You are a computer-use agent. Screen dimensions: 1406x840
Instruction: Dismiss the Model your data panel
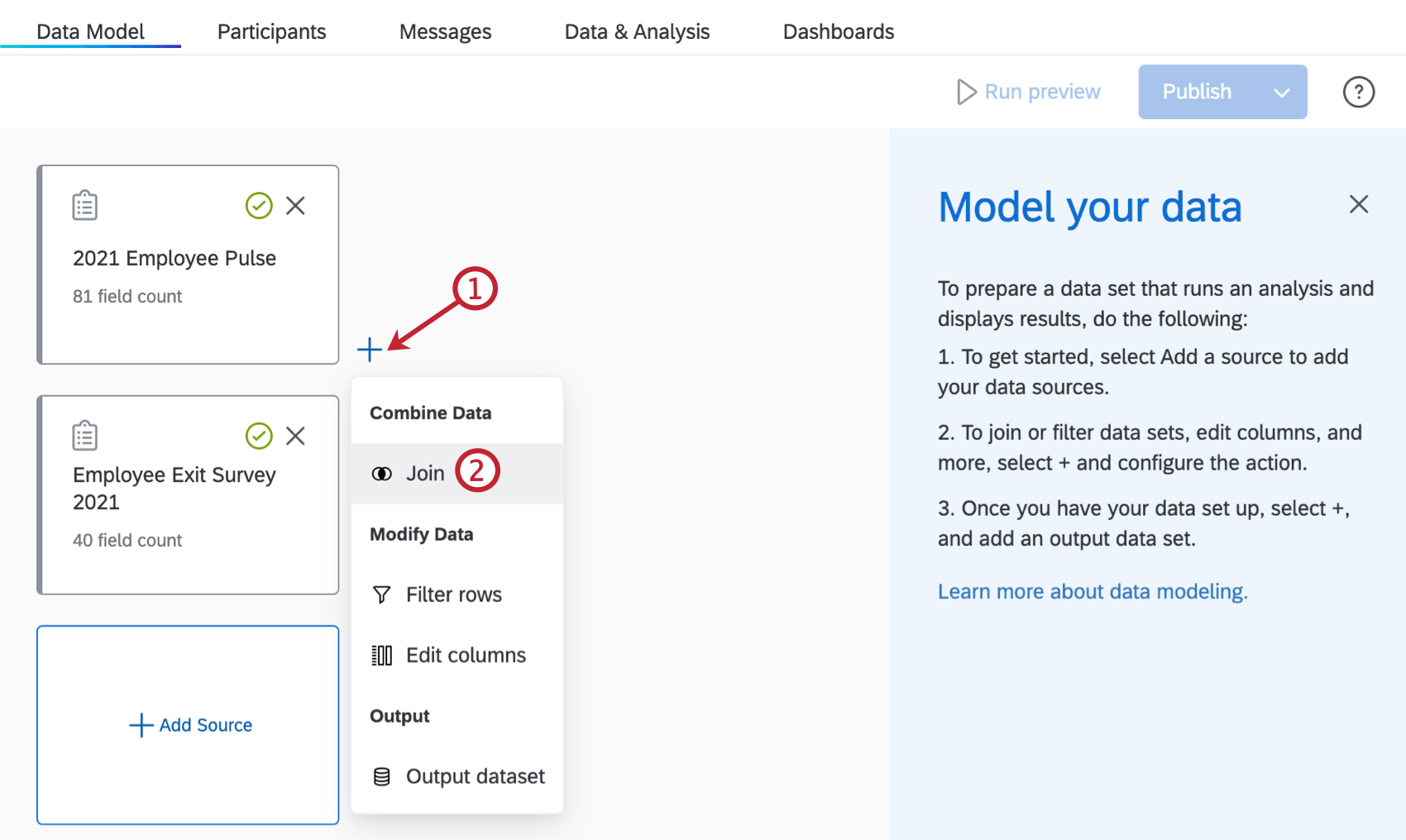1358,203
